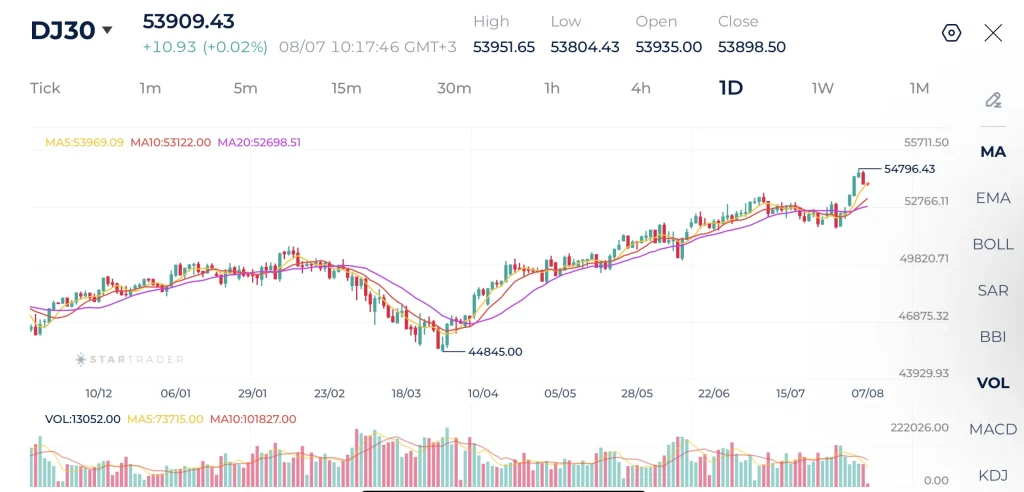Switch to the Tick timeframe
1024x492 pixels.
45,88
